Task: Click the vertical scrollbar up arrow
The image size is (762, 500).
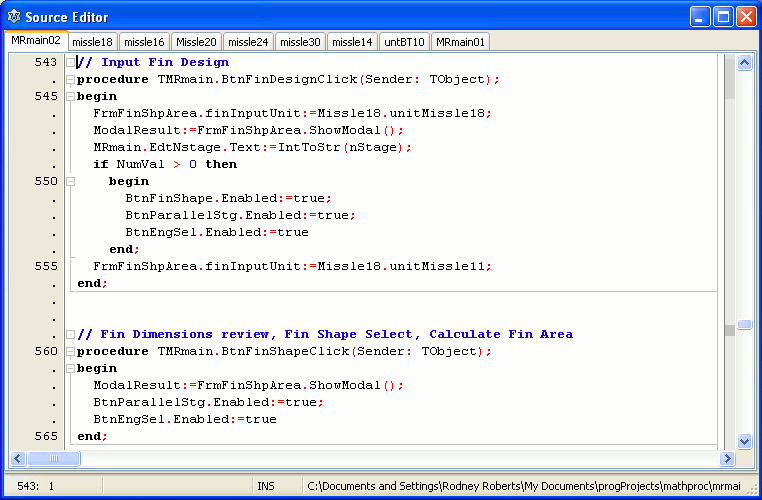Action: pos(744,62)
